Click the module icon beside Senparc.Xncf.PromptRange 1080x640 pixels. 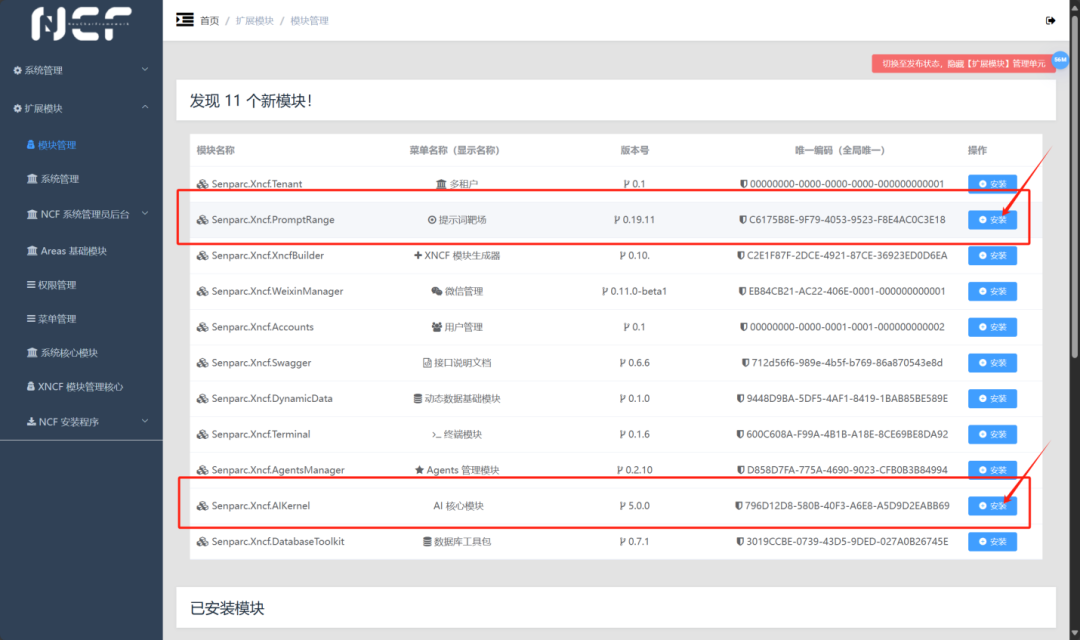tap(202, 220)
